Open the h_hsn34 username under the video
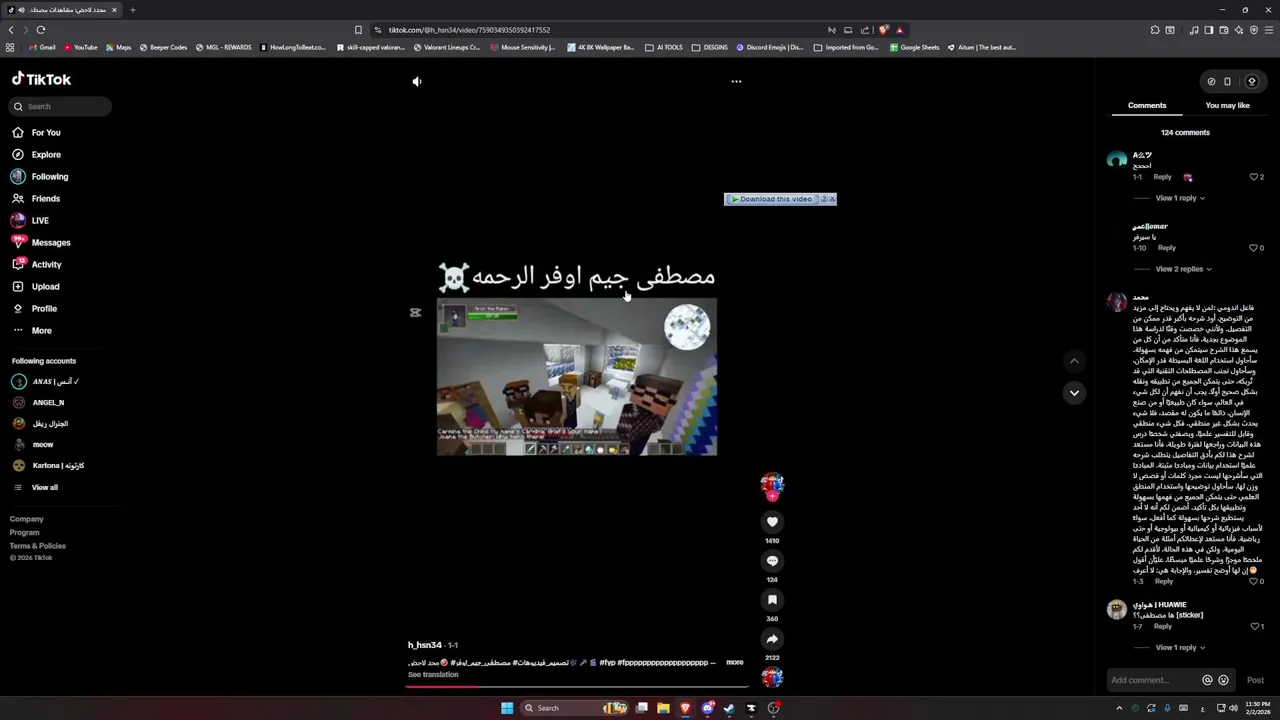The width and height of the screenshot is (1280, 720). coord(424,645)
